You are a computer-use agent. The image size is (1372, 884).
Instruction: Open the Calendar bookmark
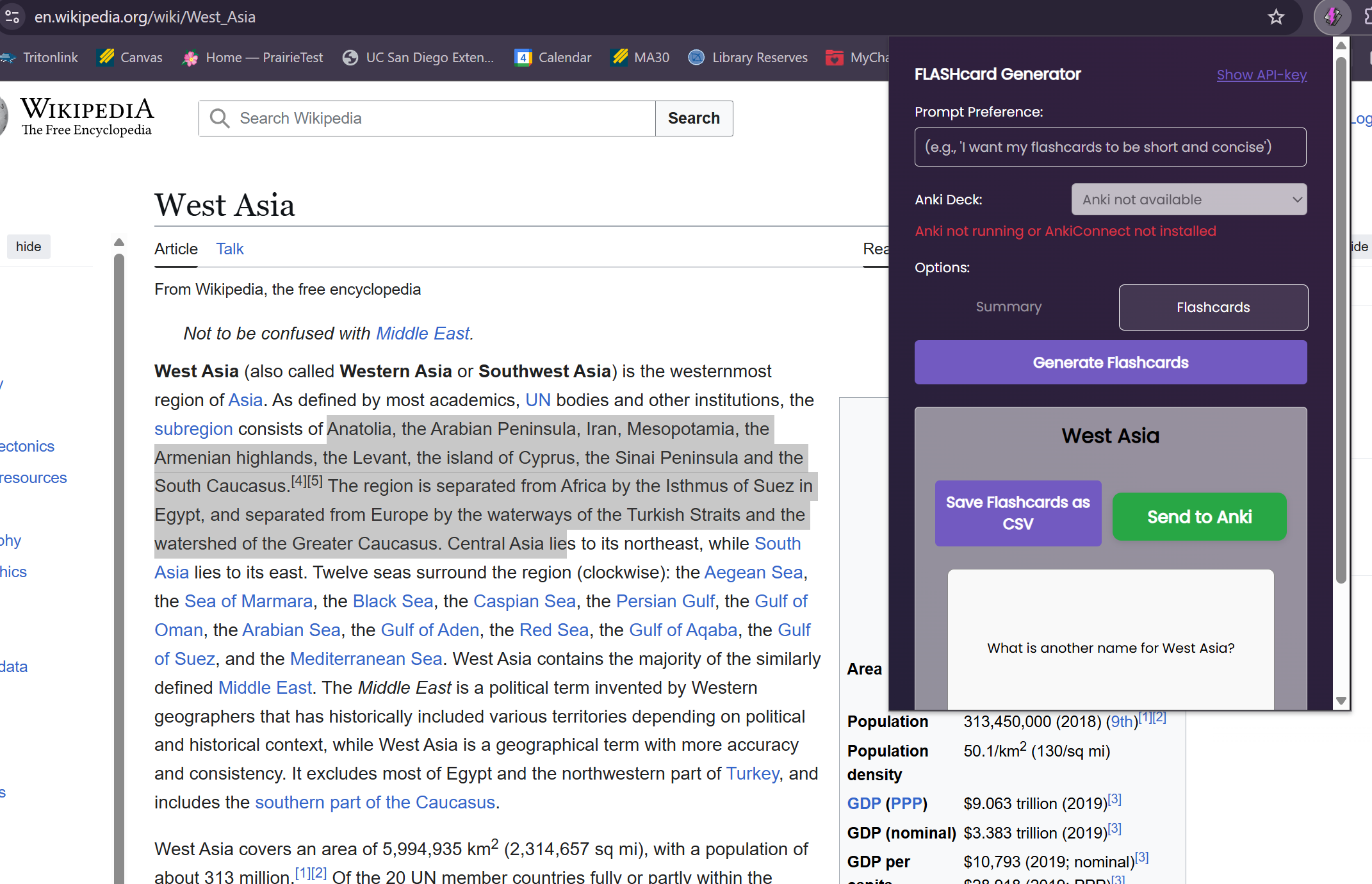553,58
